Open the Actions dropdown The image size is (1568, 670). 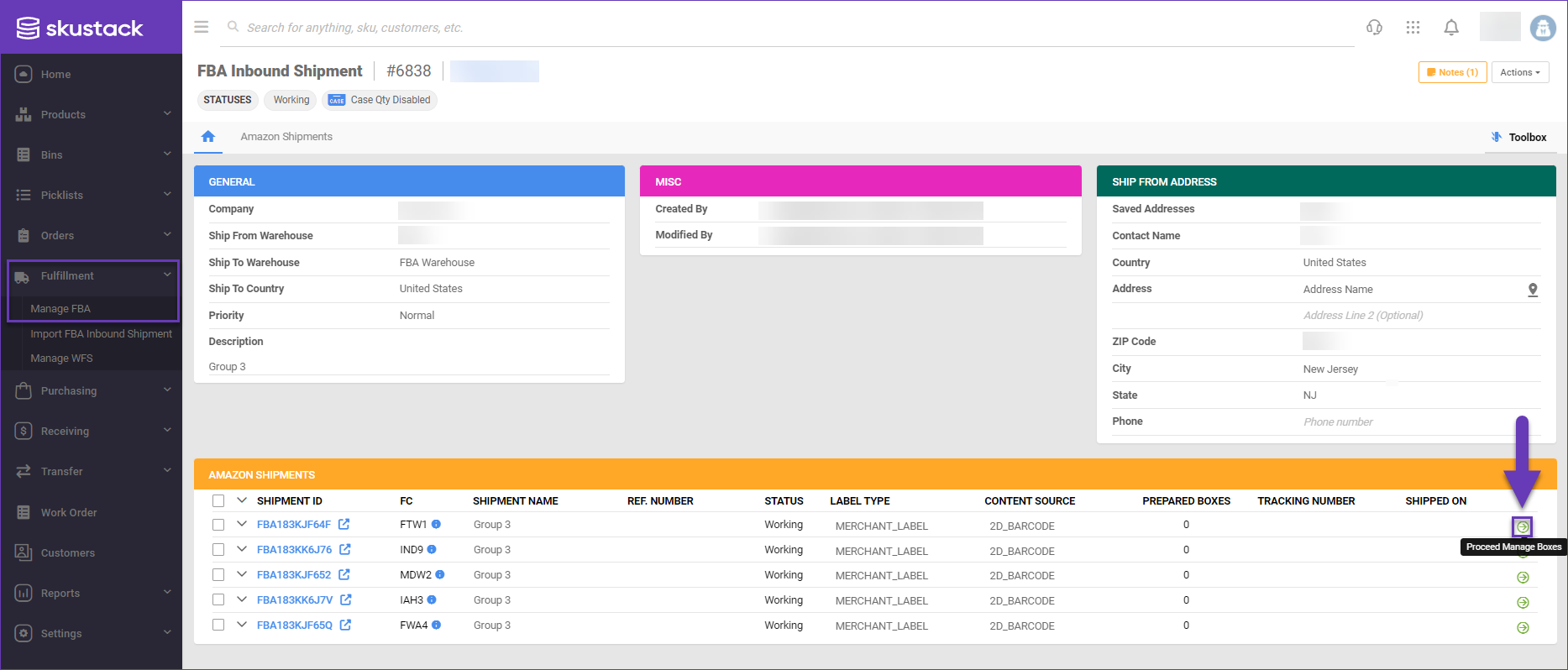[1520, 72]
